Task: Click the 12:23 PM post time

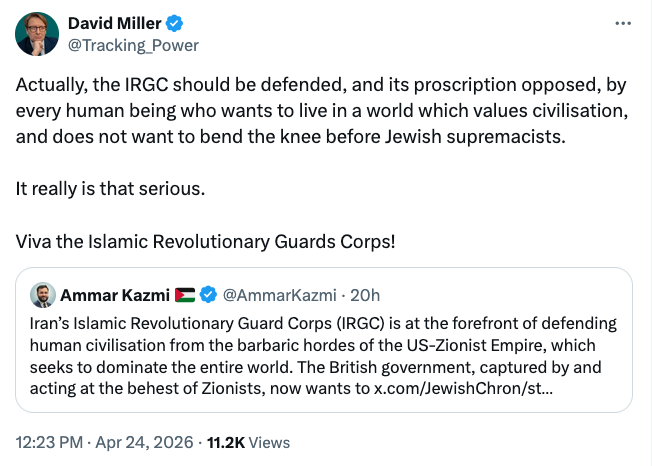Action: [x=46, y=440]
